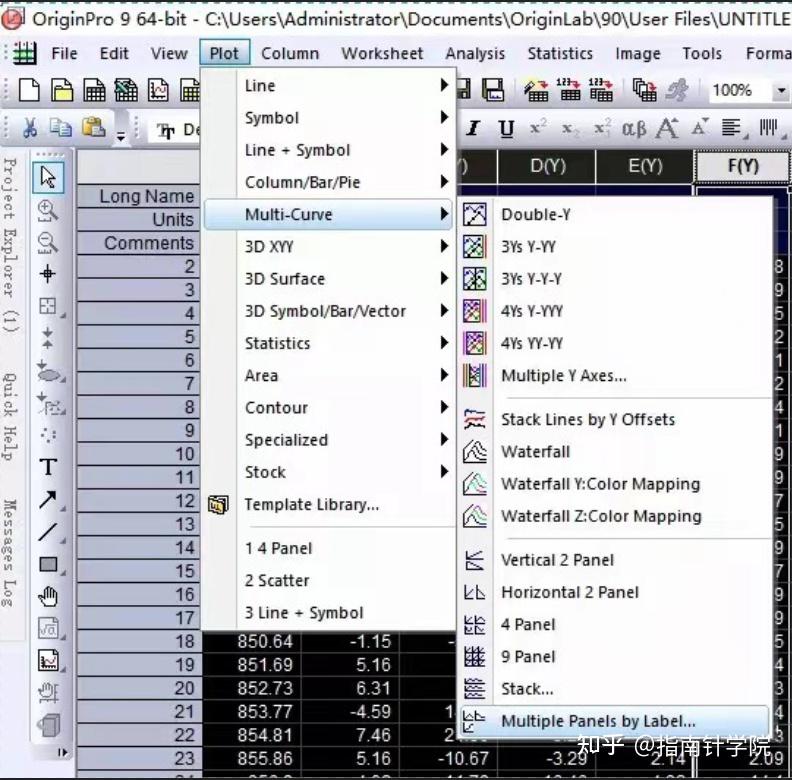Click the Greek alpha-beta symbols icon
The height and width of the screenshot is (780, 792).
coord(633,129)
